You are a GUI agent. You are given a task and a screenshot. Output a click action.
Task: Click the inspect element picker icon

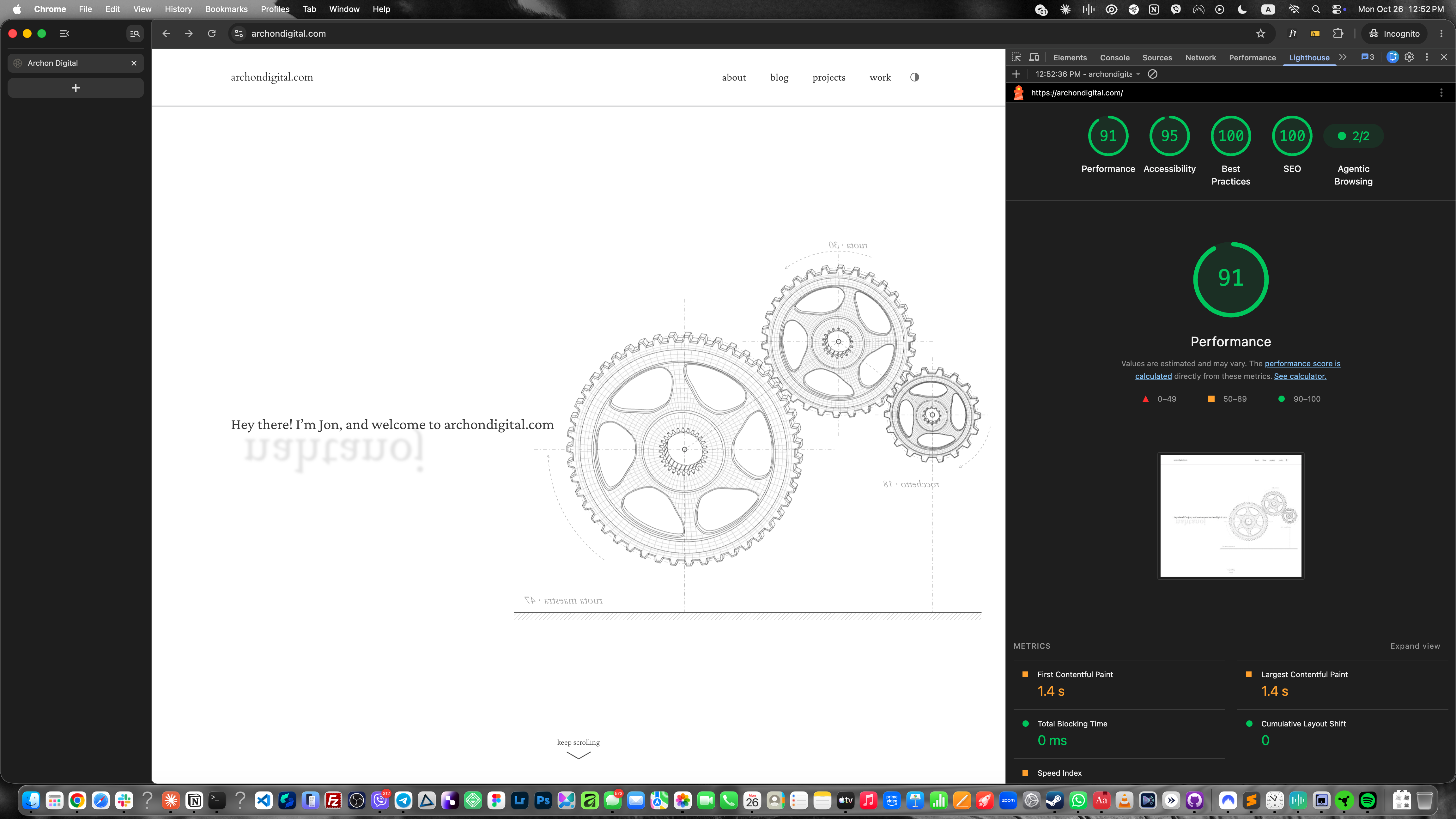(x=1016, y=57)
